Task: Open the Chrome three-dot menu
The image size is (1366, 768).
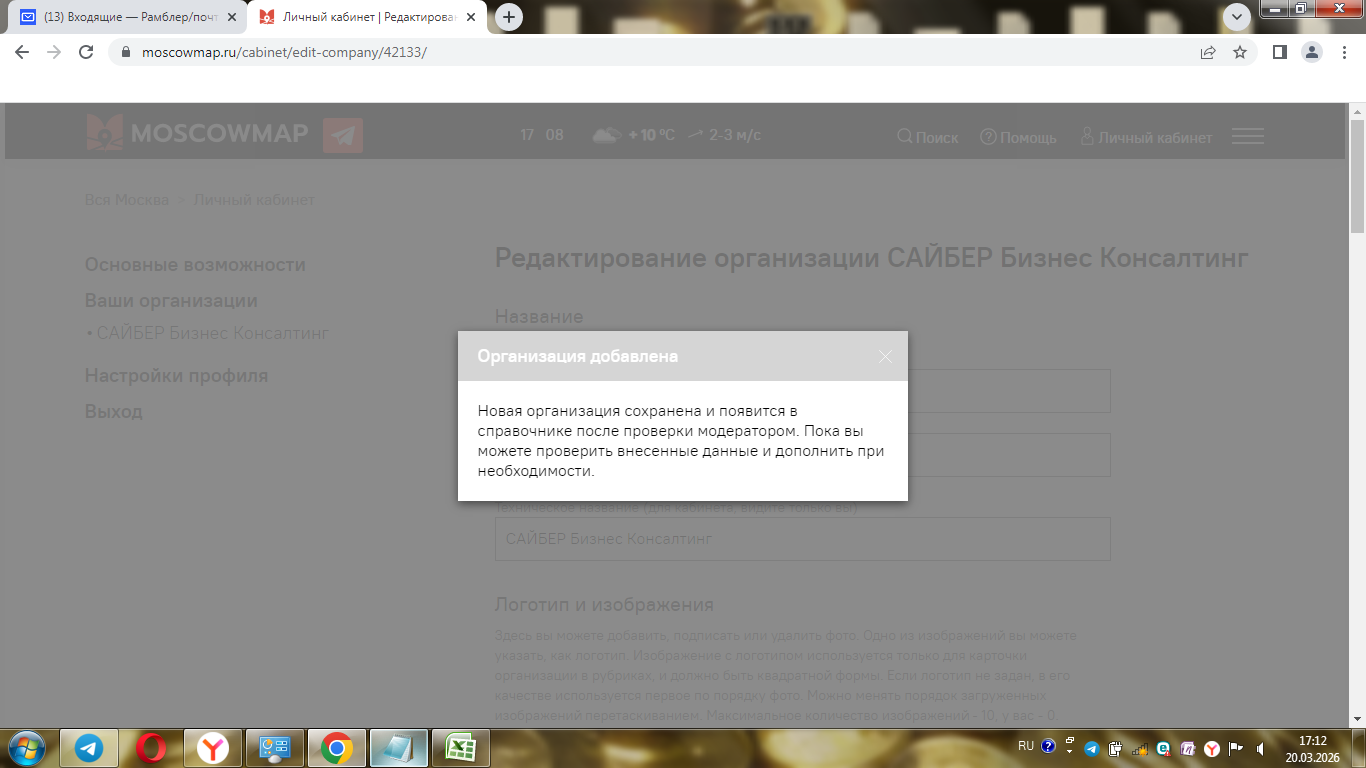Action: 1343,52
